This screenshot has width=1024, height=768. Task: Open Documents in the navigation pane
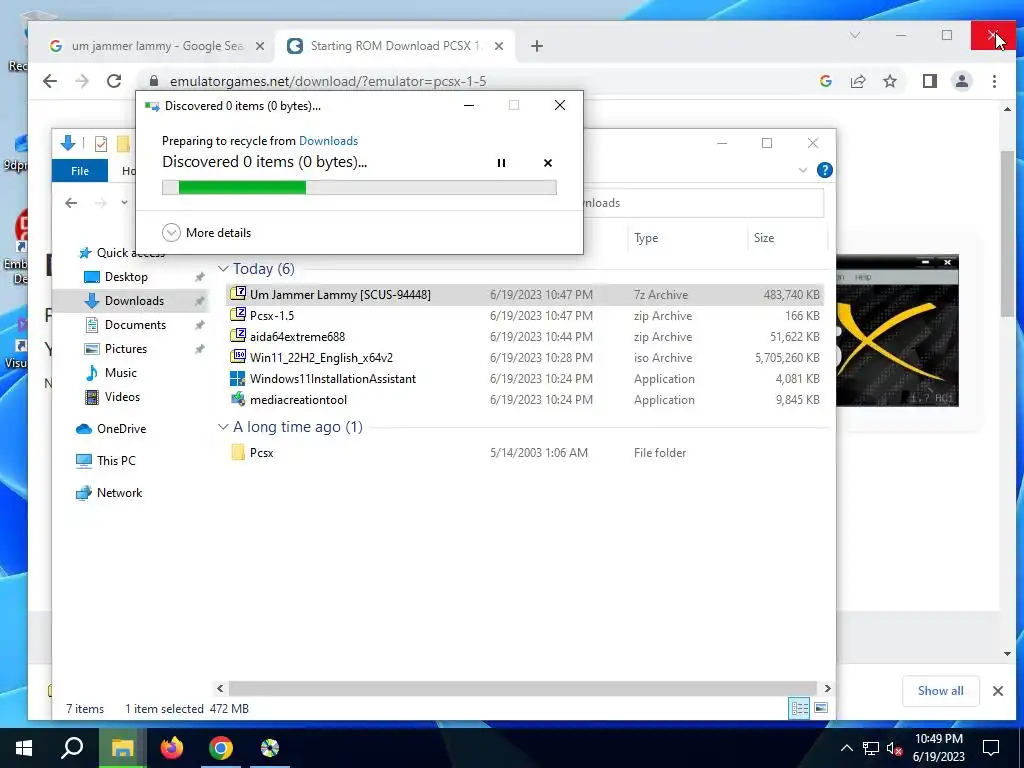click(x=135, y=325)
